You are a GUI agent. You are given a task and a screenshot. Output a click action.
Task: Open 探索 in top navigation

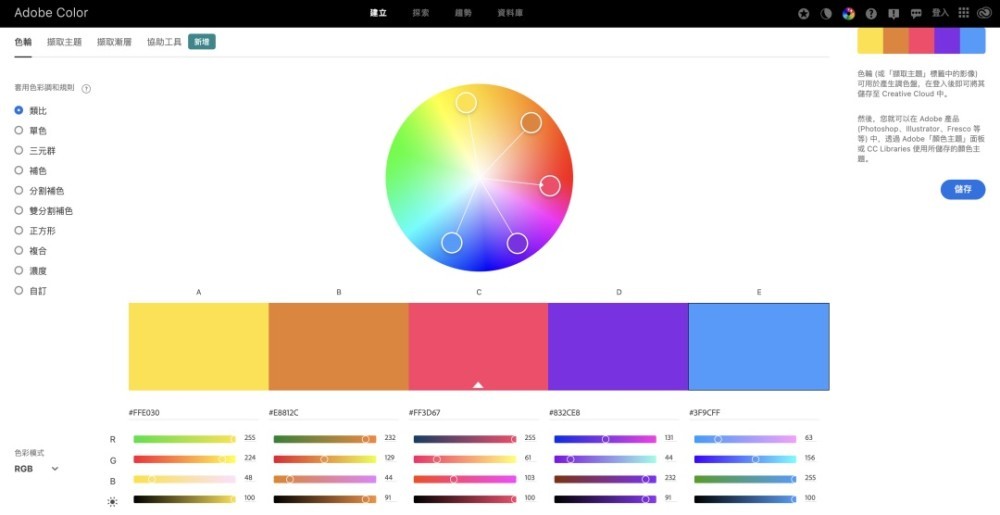pyautogui.click(x=421, y=13)
